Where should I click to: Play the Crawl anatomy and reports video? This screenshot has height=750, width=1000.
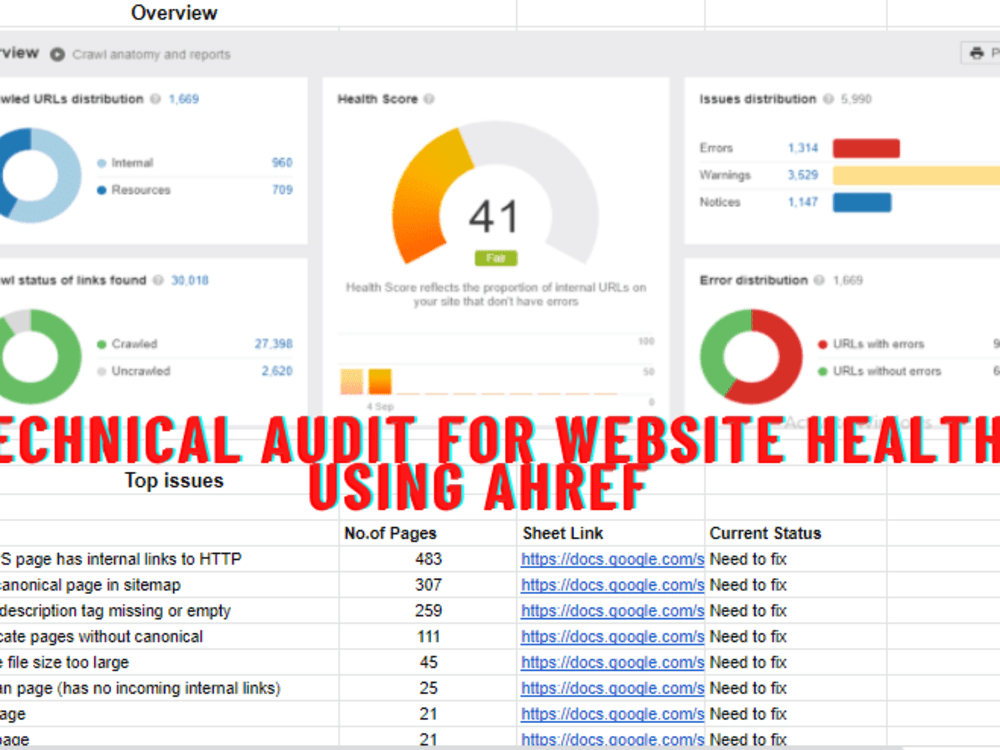[57, 54]
